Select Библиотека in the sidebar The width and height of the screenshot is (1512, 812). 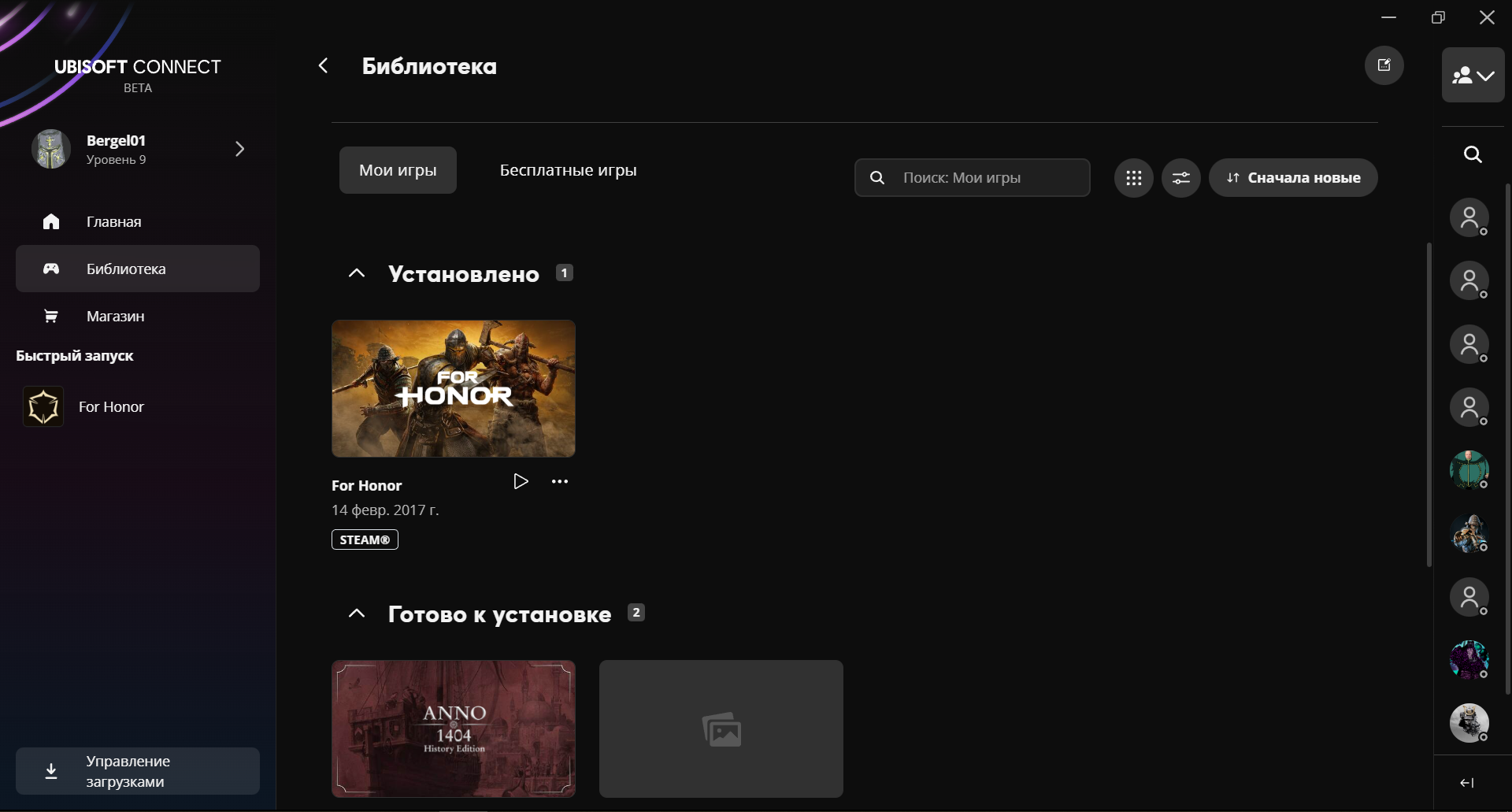pos(138,269)
